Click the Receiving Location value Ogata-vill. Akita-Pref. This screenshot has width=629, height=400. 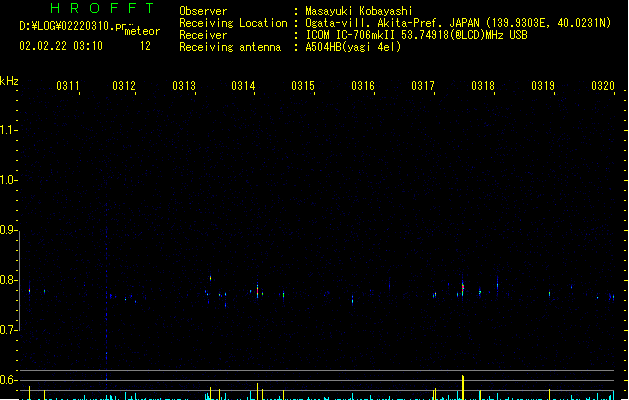(x=375, y=23)
